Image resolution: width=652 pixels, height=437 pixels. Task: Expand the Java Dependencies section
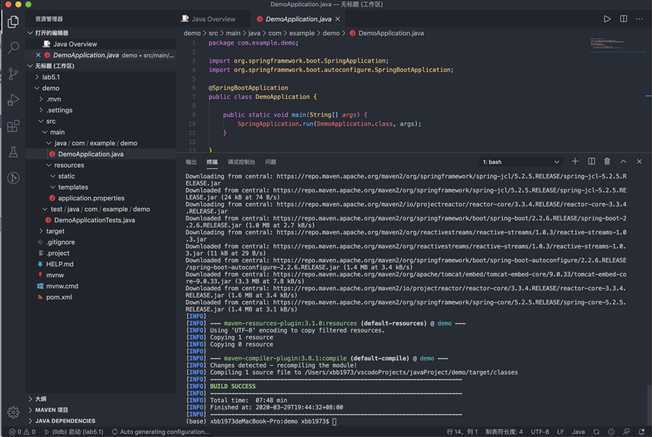(x=102, y=421)
